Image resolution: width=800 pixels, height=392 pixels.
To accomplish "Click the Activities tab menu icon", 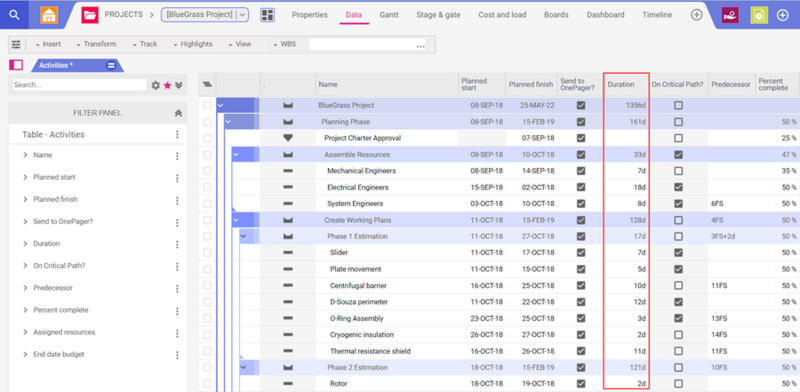I will (110, 65).
